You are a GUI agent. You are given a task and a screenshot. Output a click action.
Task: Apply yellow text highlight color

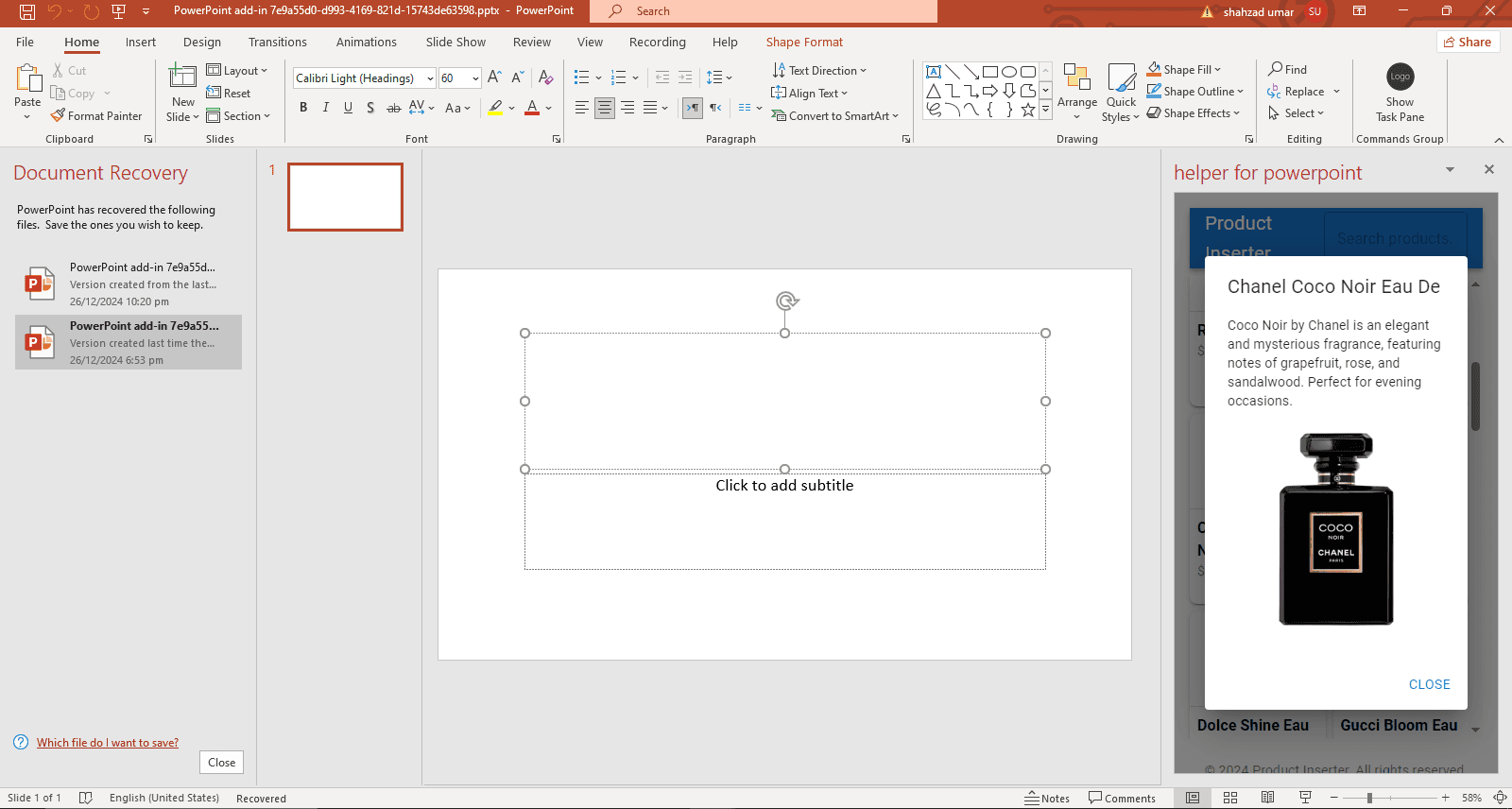[495, 108]
